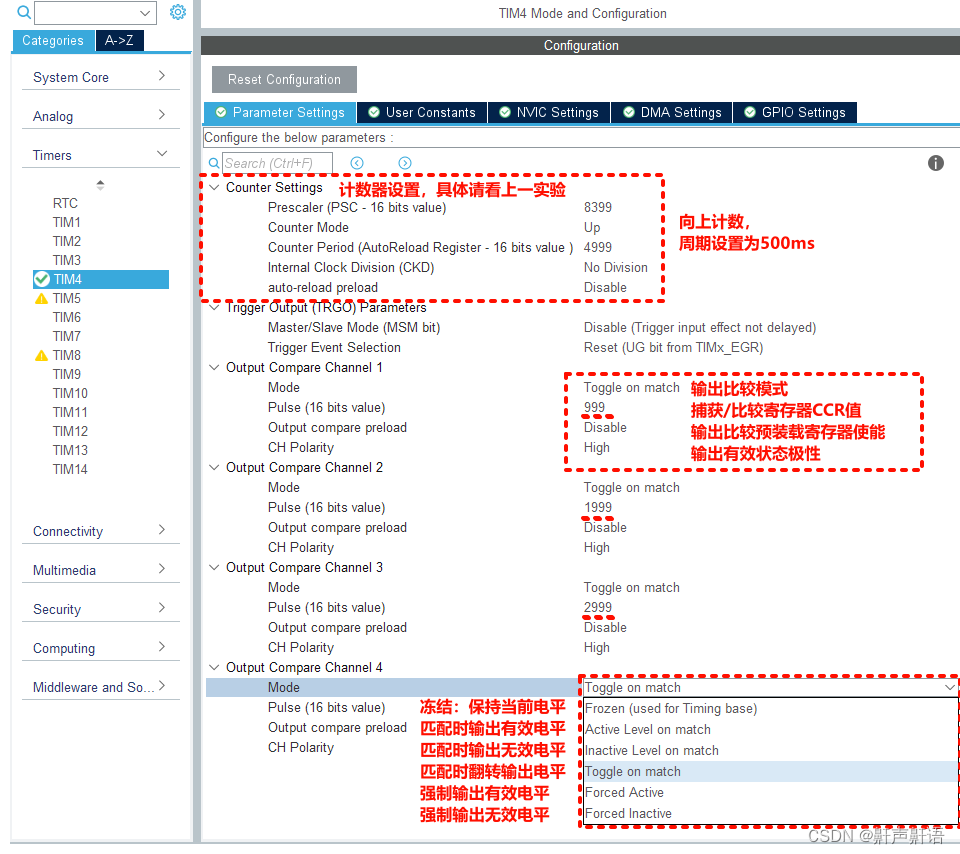Click Counter Period value 4999
This screenshot has height=854, width=960.
(598, 247)
